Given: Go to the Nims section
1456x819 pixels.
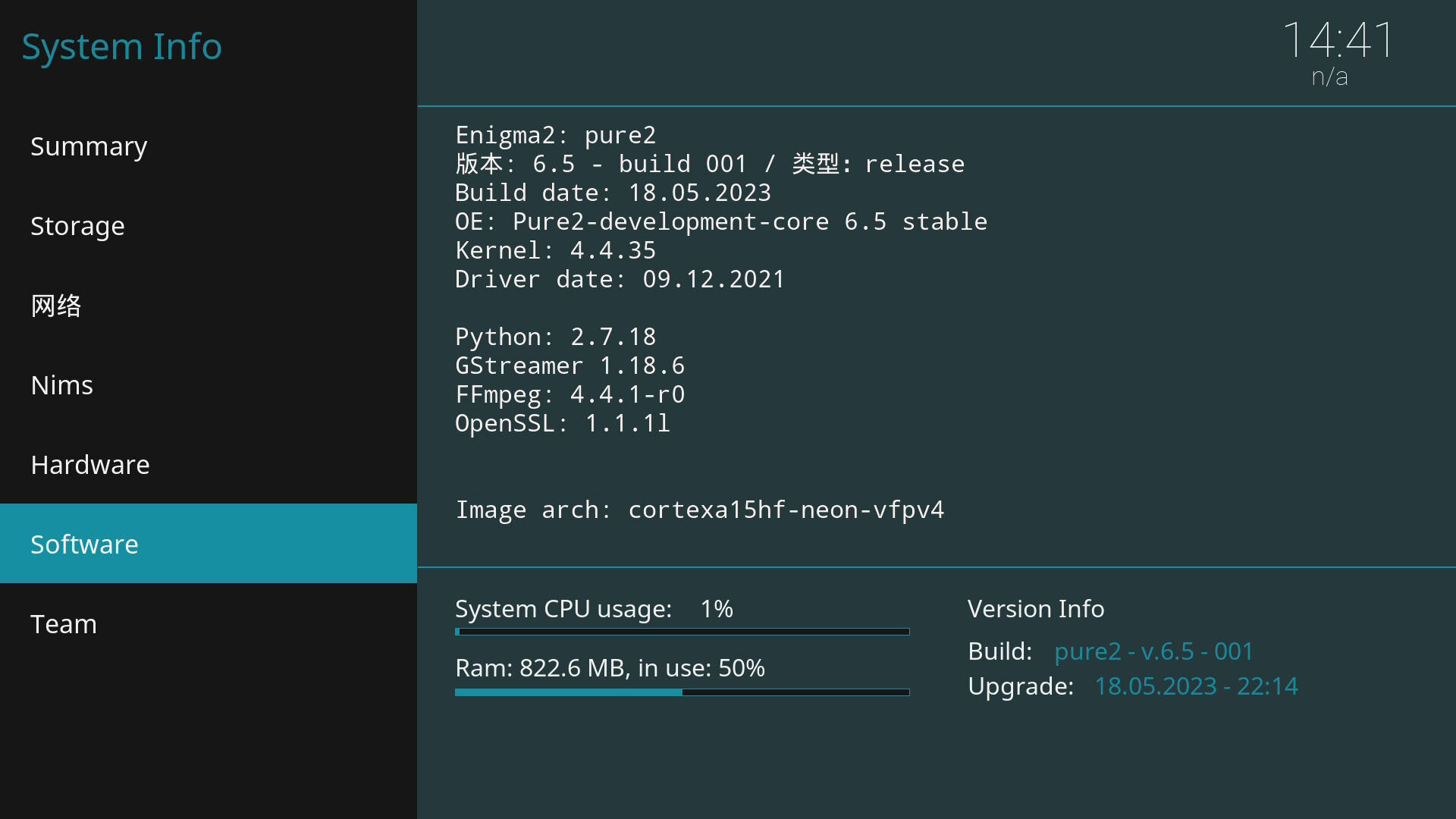Looking at the screenshot, I should tap(209, 384).
